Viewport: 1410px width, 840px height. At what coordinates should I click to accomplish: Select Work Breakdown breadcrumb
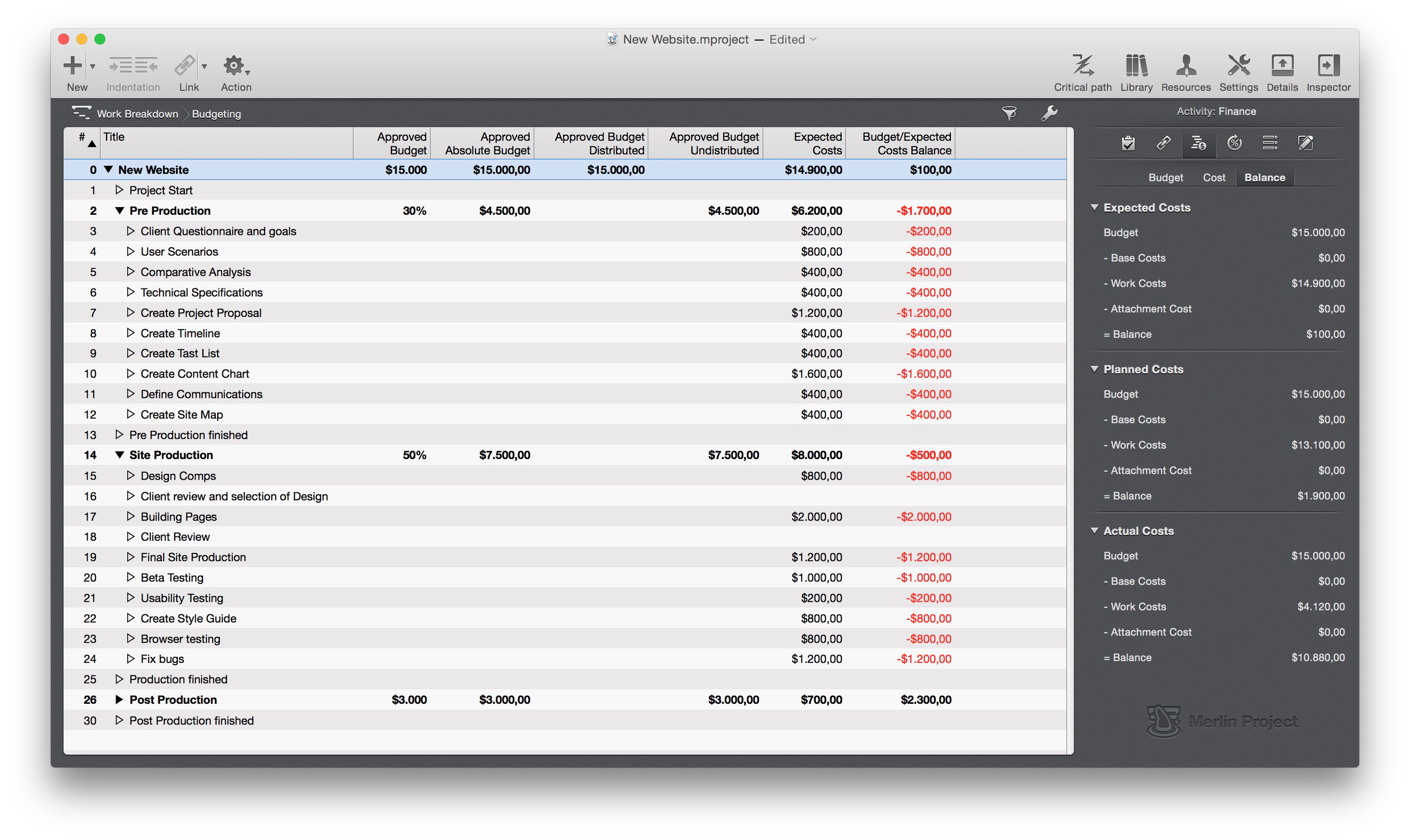point(138,114)
